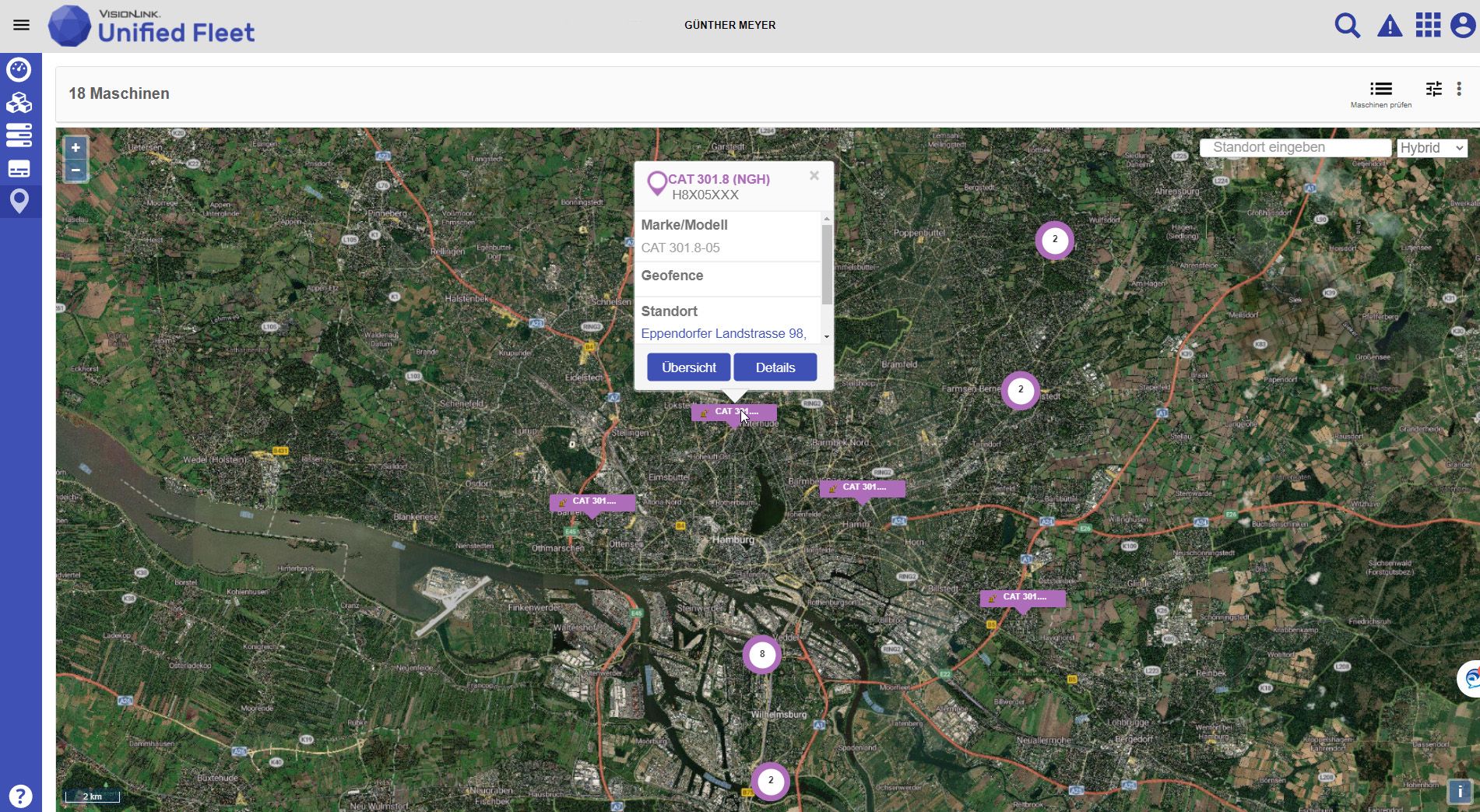Click the purple pin icon in popup header

click(x=657, y=184)
